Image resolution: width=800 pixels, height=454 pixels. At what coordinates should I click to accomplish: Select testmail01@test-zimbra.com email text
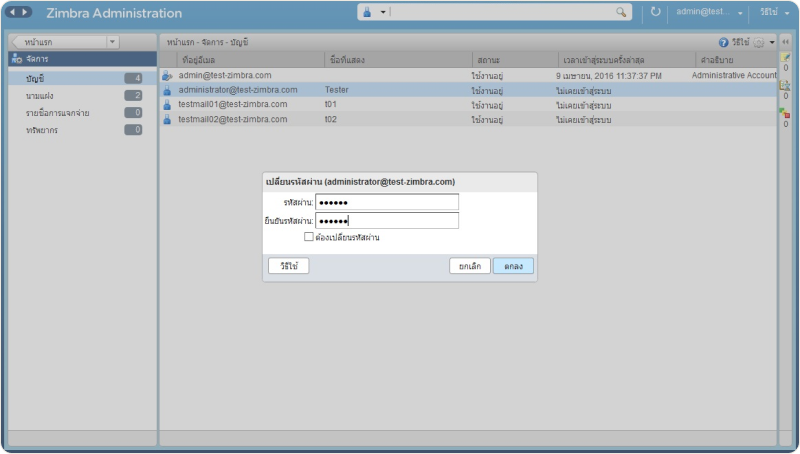(233, 104)
